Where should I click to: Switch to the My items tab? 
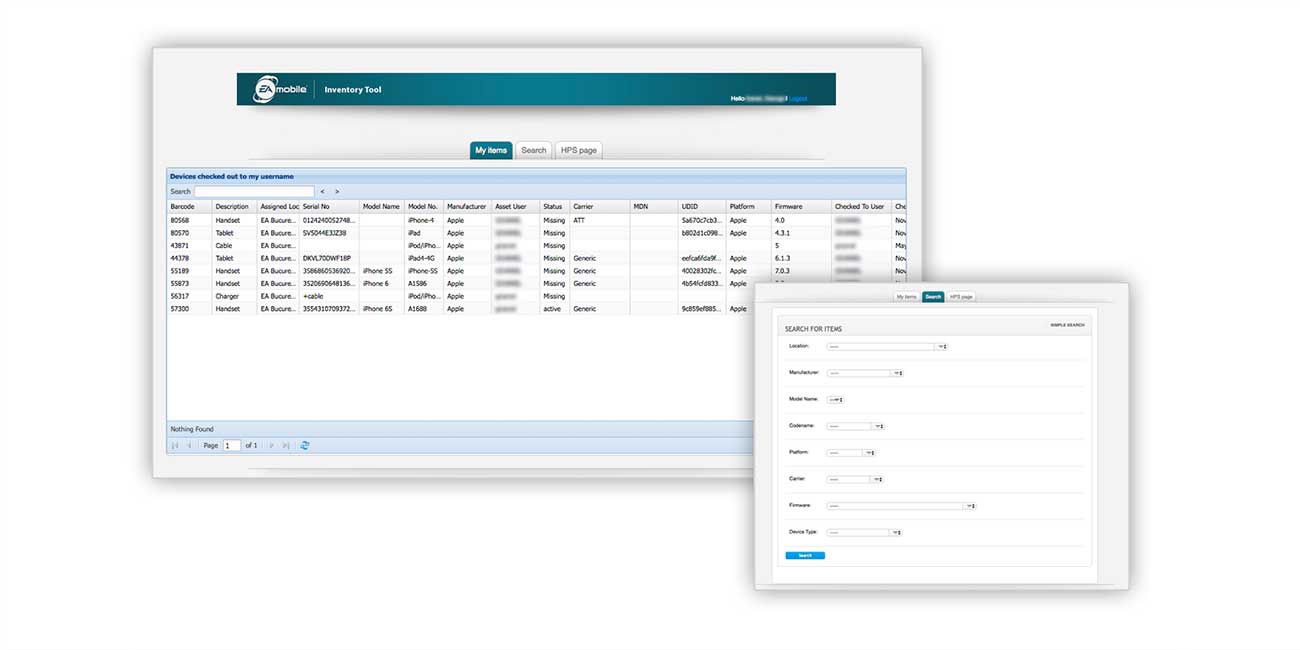491,150
